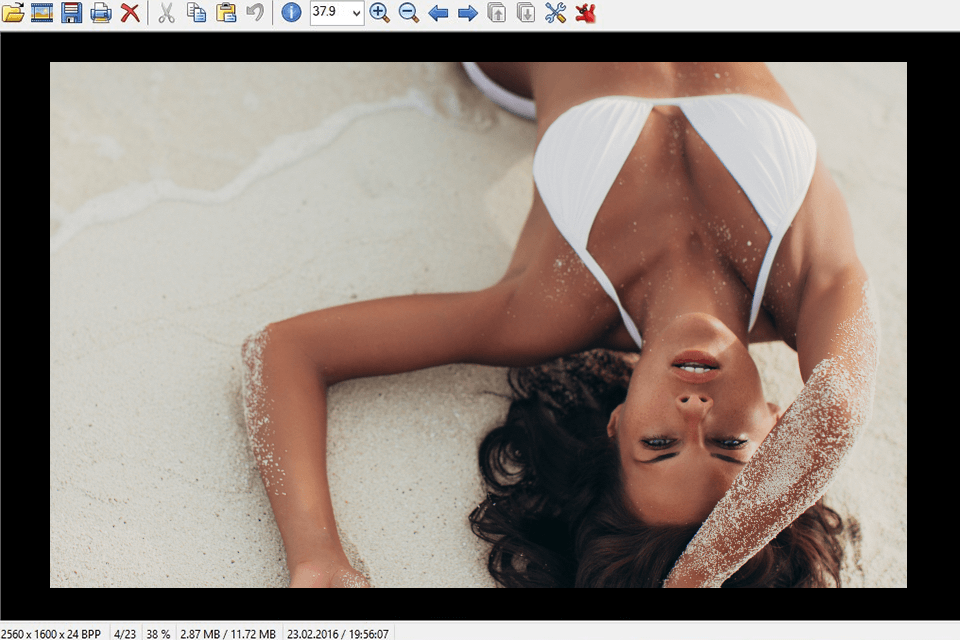Go to previous image with the left arrow
This screenshot has height=640, width=960.
[x=438, y=13]
